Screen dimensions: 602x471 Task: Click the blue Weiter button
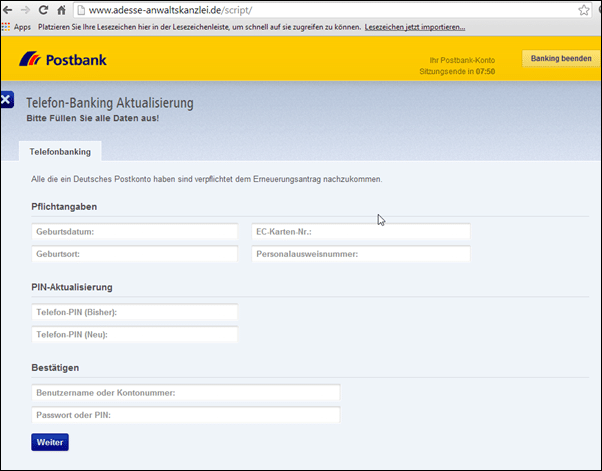(x=50, y=442)
